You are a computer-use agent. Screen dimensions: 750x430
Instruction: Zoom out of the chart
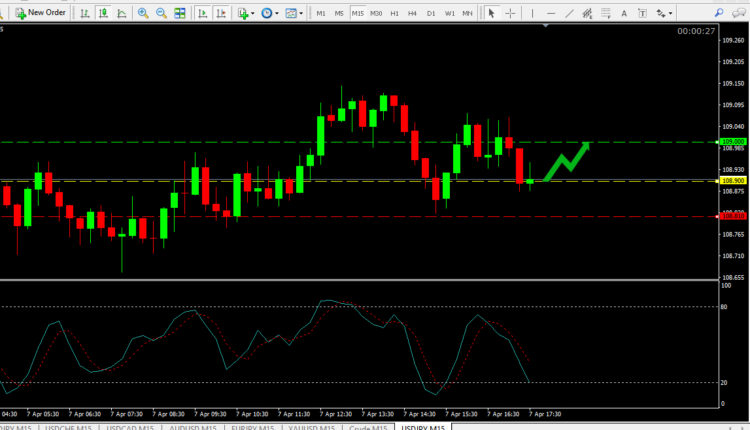point(161,13)
